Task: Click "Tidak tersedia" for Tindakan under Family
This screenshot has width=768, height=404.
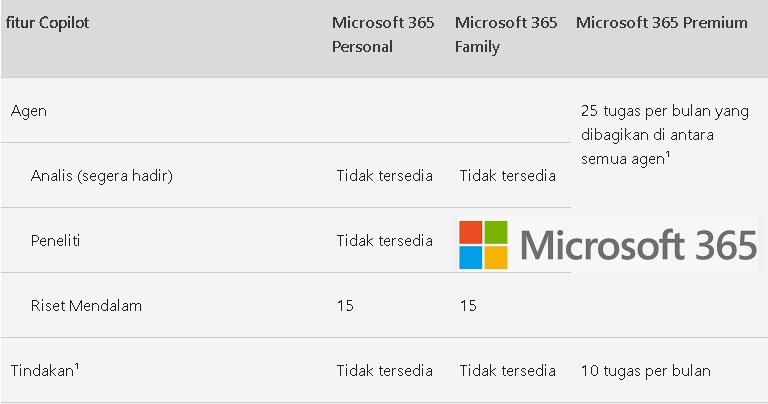Action: 507,370
